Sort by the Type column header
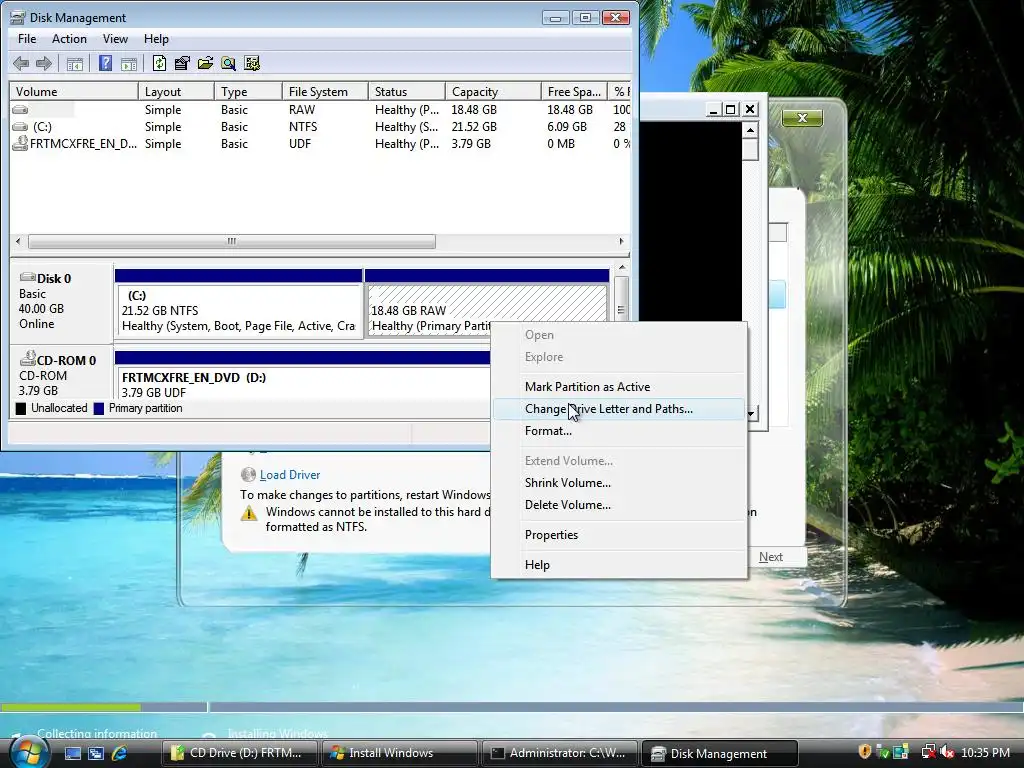The height and width of the screenshot is (768, 1024). (x=248, y=91)
